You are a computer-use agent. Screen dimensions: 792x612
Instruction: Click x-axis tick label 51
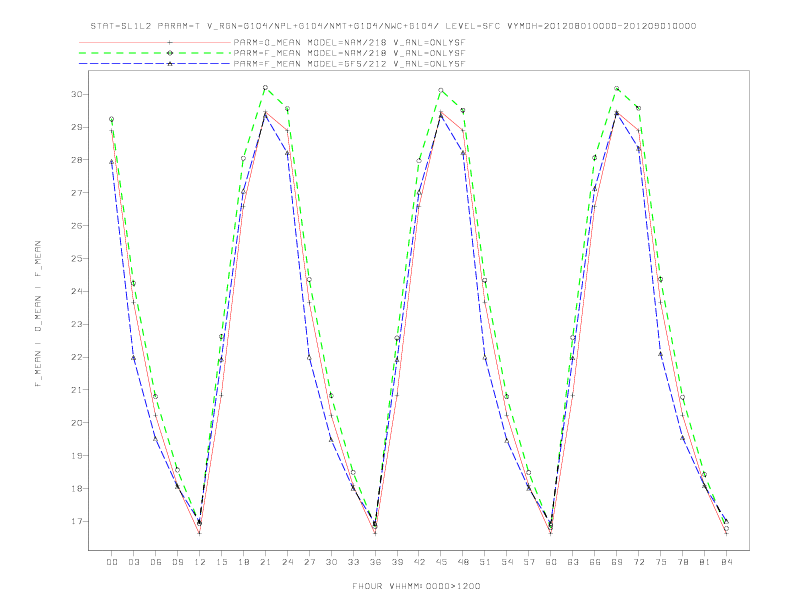[485, 562]
